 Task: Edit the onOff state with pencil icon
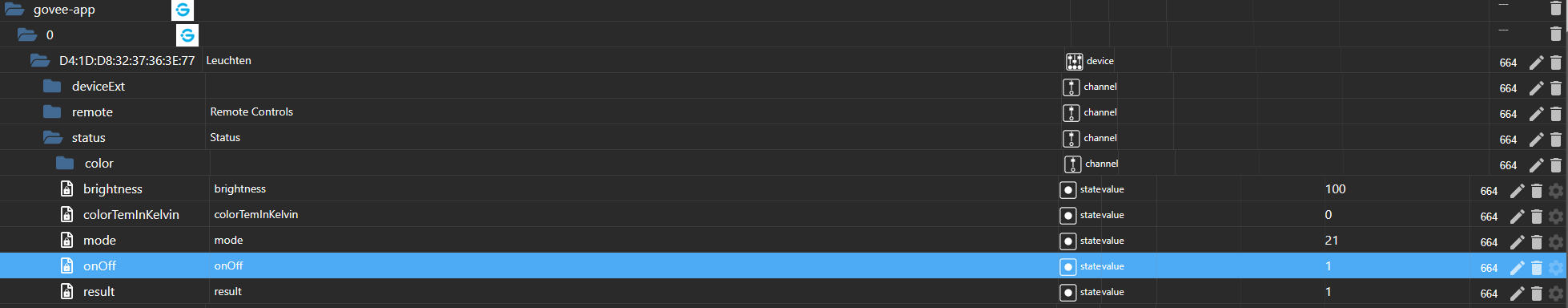pyautogui.click(x=1517, y=268)
